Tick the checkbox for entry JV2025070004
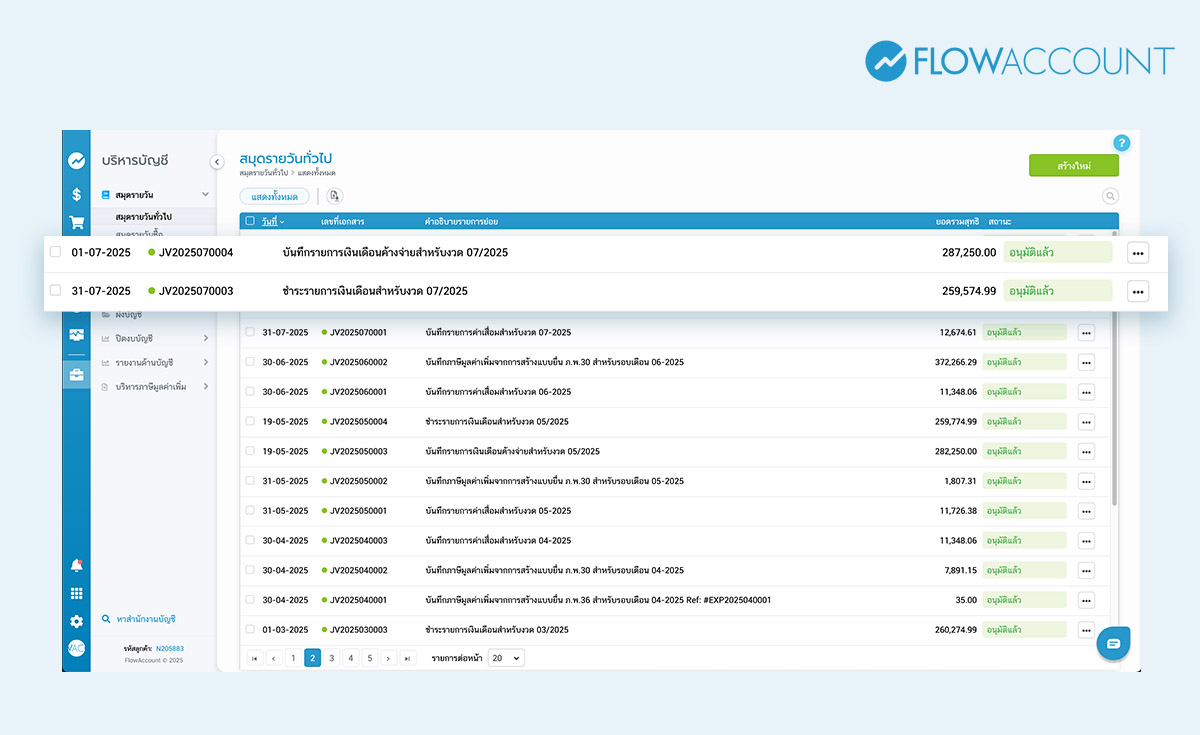The image size is (1200, 735). (x=55, y=252)
